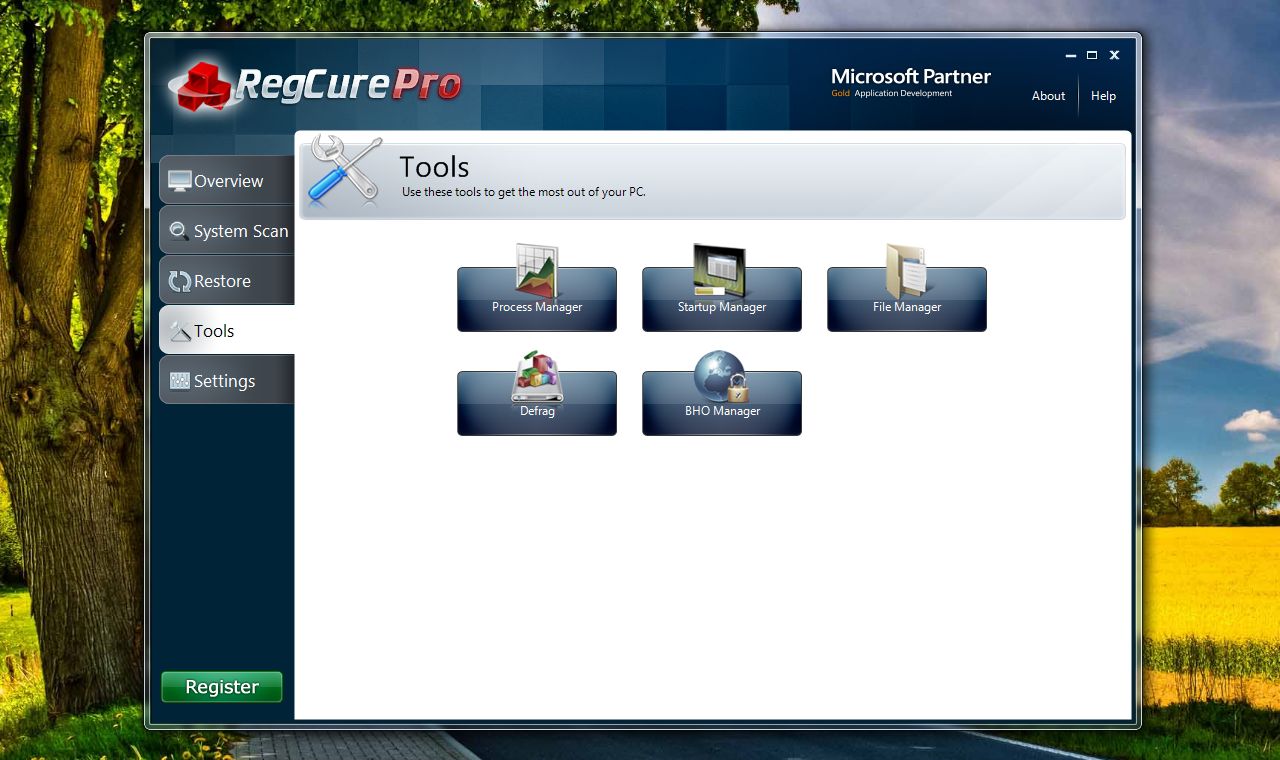
Task: Switch to the Overview tab
Action: pos(227,180)
